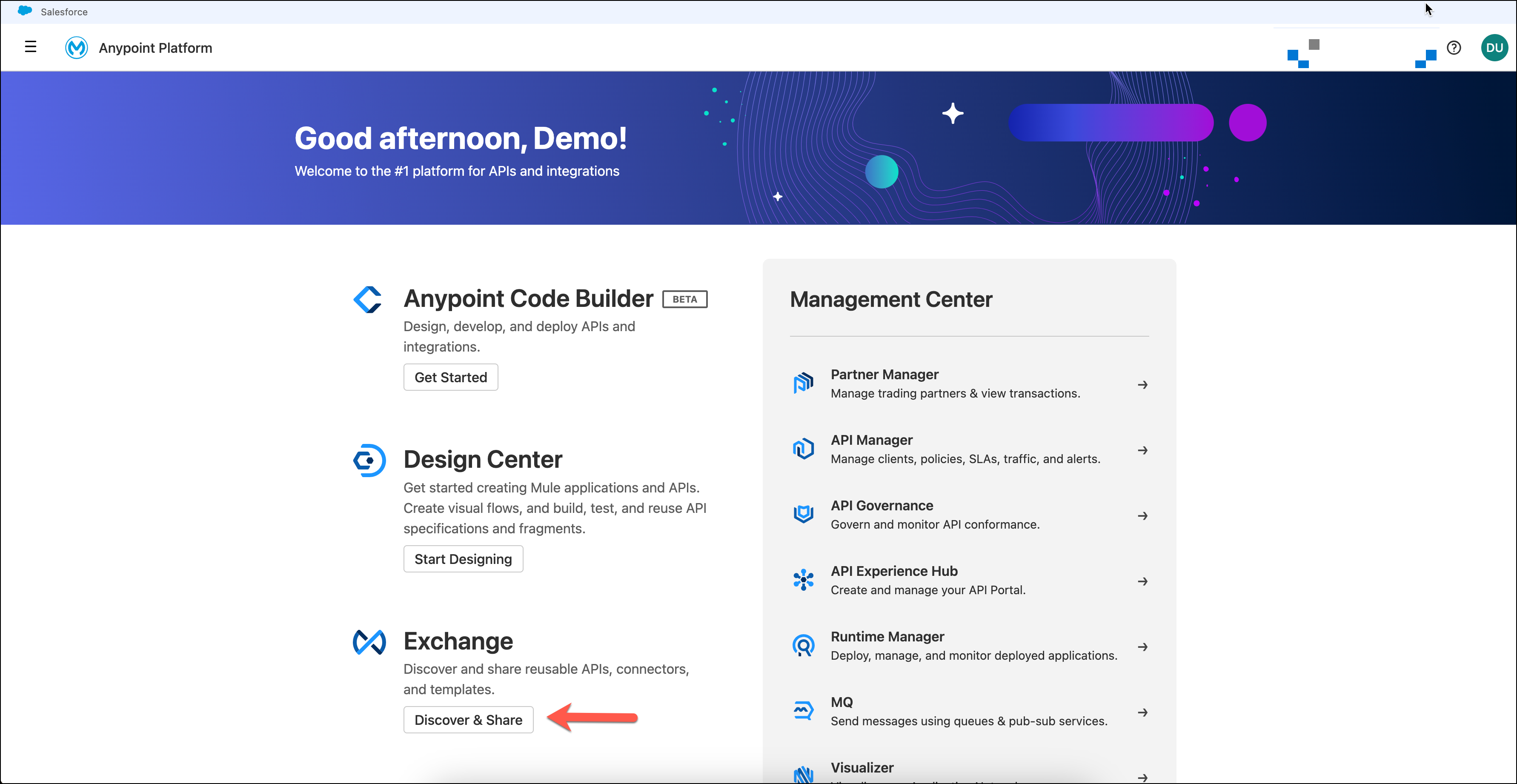Screen dimensions: 1517x784
Task: Open the Visualizer entry
Action: [x=862, y=767]
